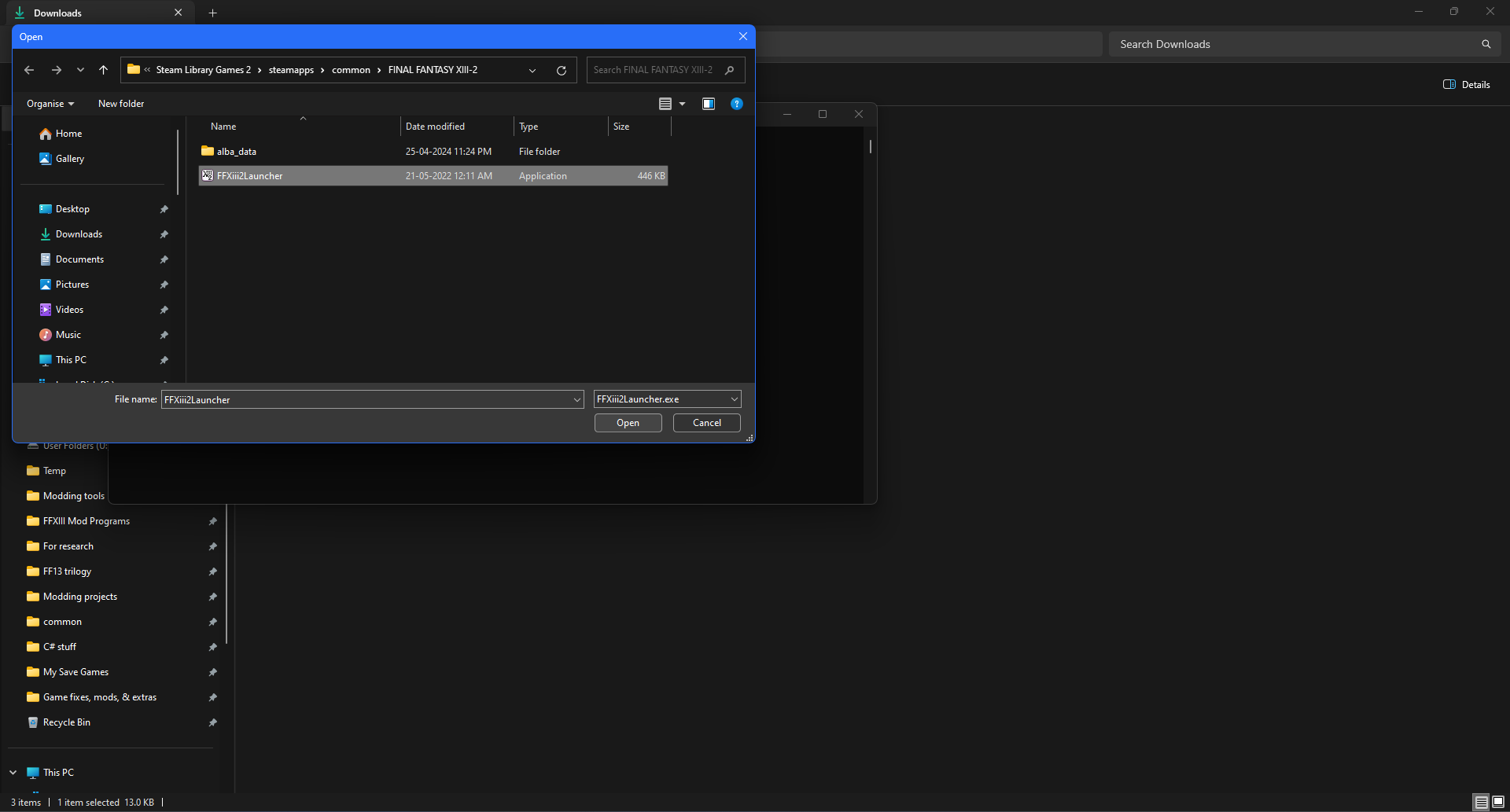1510x812 pixels.
Task: Create a New folder
Action: coord(121,104)
